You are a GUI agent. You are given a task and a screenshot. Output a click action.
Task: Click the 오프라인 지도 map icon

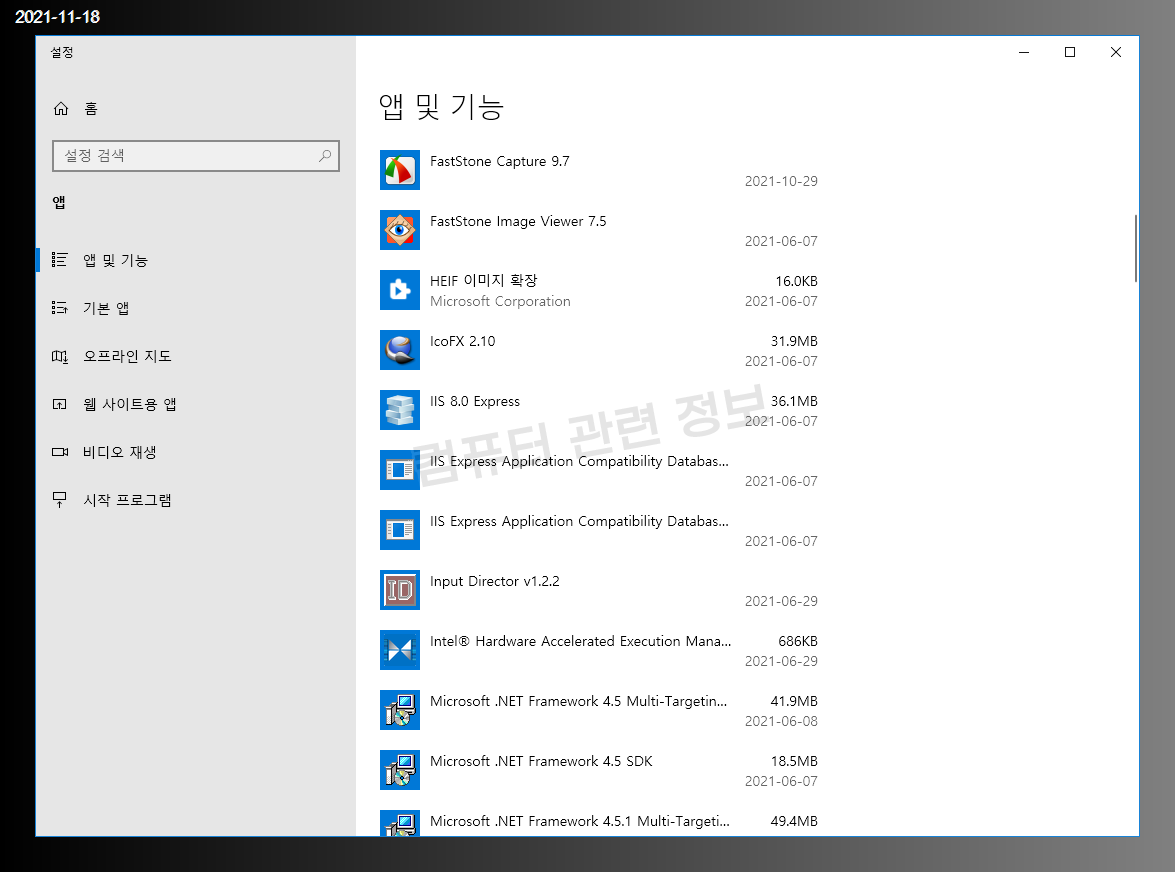60,356
